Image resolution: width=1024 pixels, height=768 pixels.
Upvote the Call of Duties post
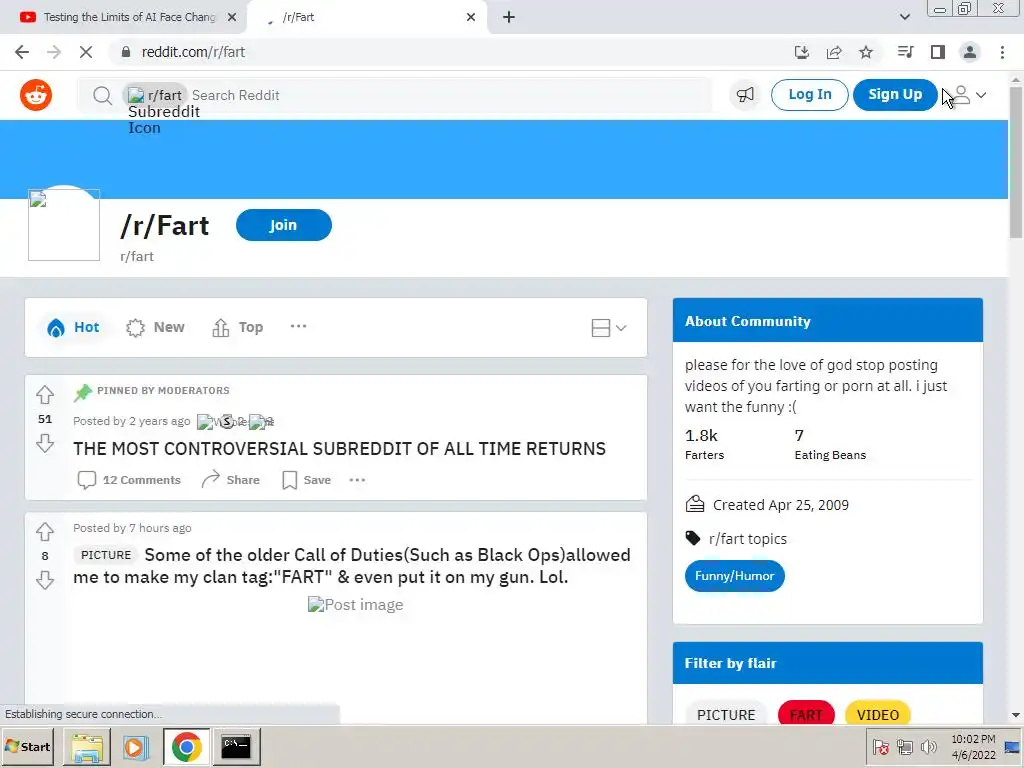pyautogui.click(x=45, y=532)
